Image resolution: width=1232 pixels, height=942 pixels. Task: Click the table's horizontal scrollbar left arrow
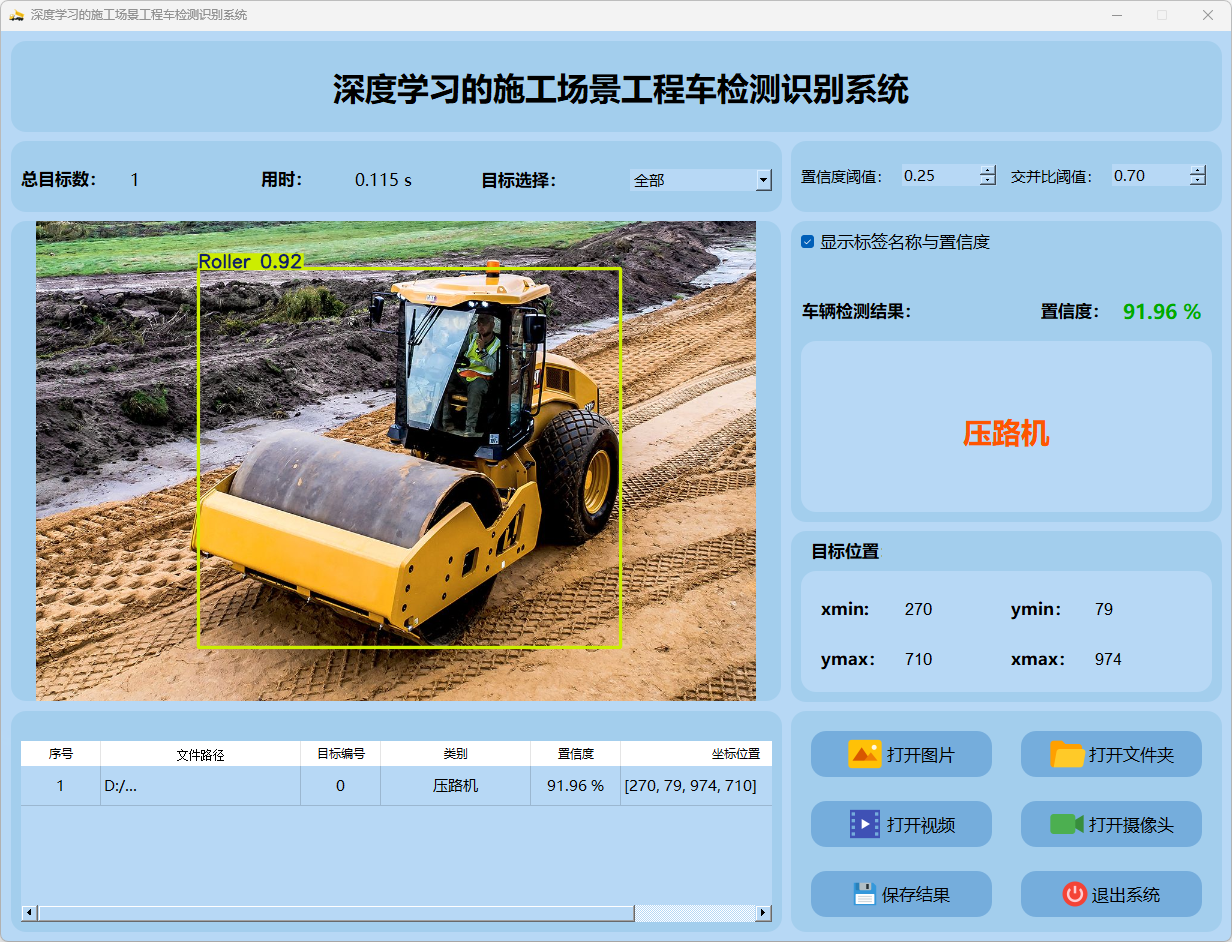[x=29, y=913]
